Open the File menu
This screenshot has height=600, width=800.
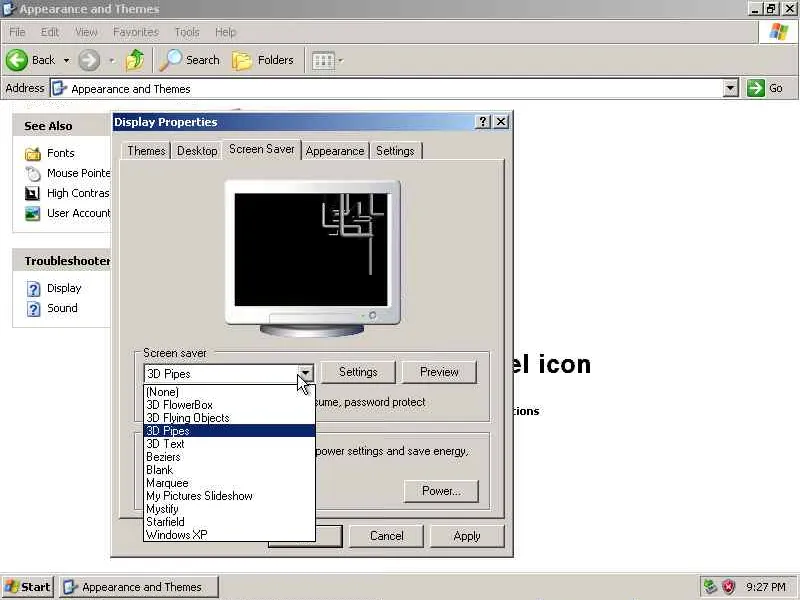tap(17, 32)
